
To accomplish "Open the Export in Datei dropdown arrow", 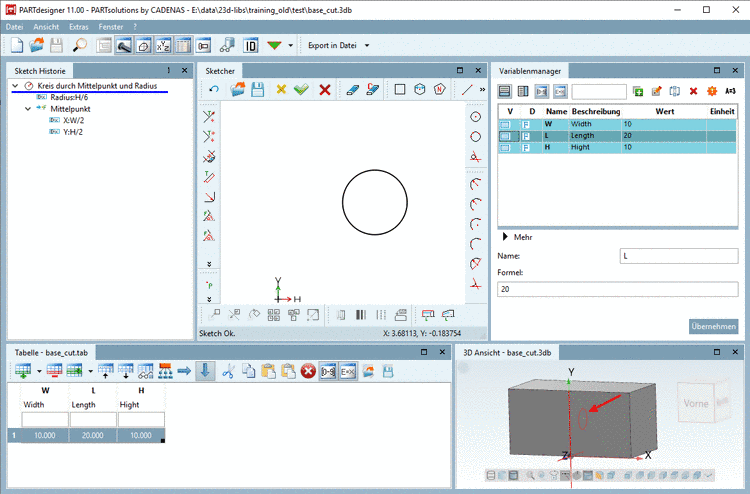I will click(367, 46).
